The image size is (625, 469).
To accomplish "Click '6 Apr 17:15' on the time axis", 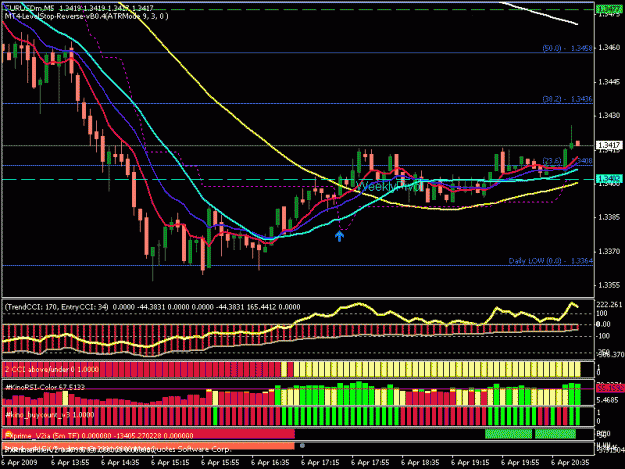I will pyautogui.click(x=320, y=463).
